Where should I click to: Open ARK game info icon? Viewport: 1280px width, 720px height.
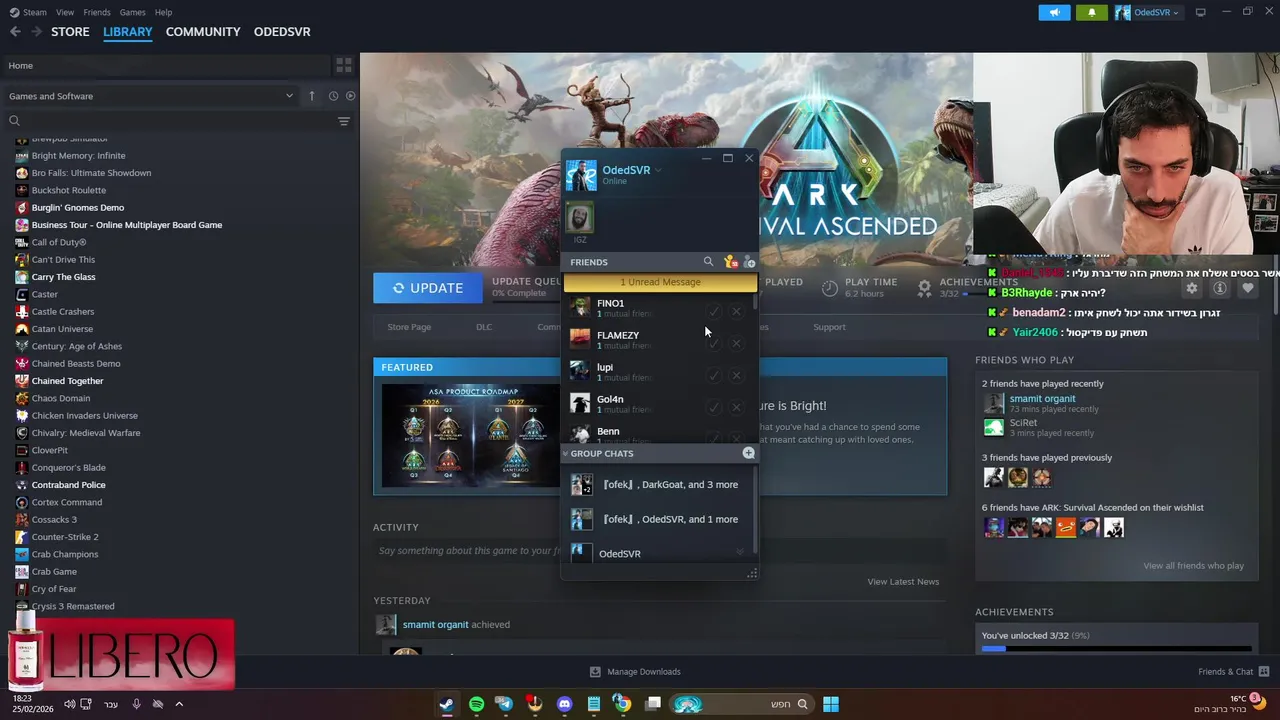tap(1220, 288)
